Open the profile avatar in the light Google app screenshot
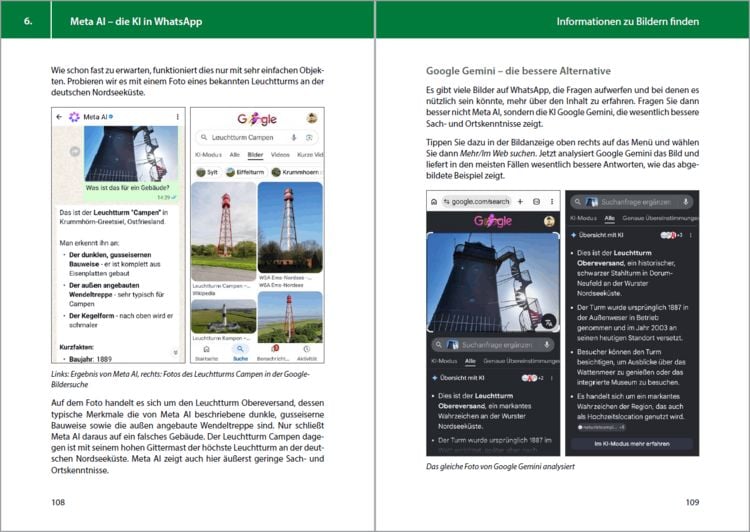 312,118
